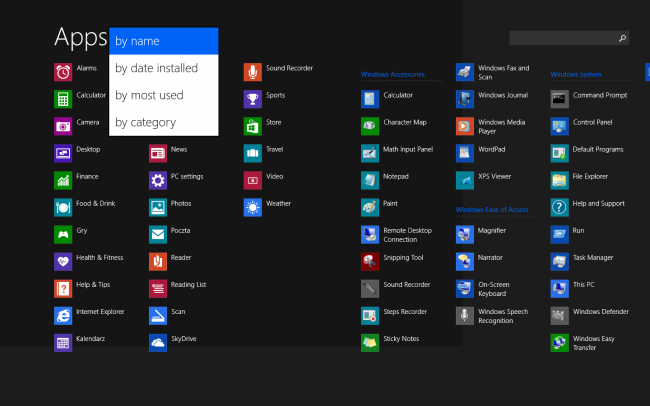The width and height of the screenshot is (650, 406).
Task: Open the Weather sun icon
Action: (x=253, y=207)
